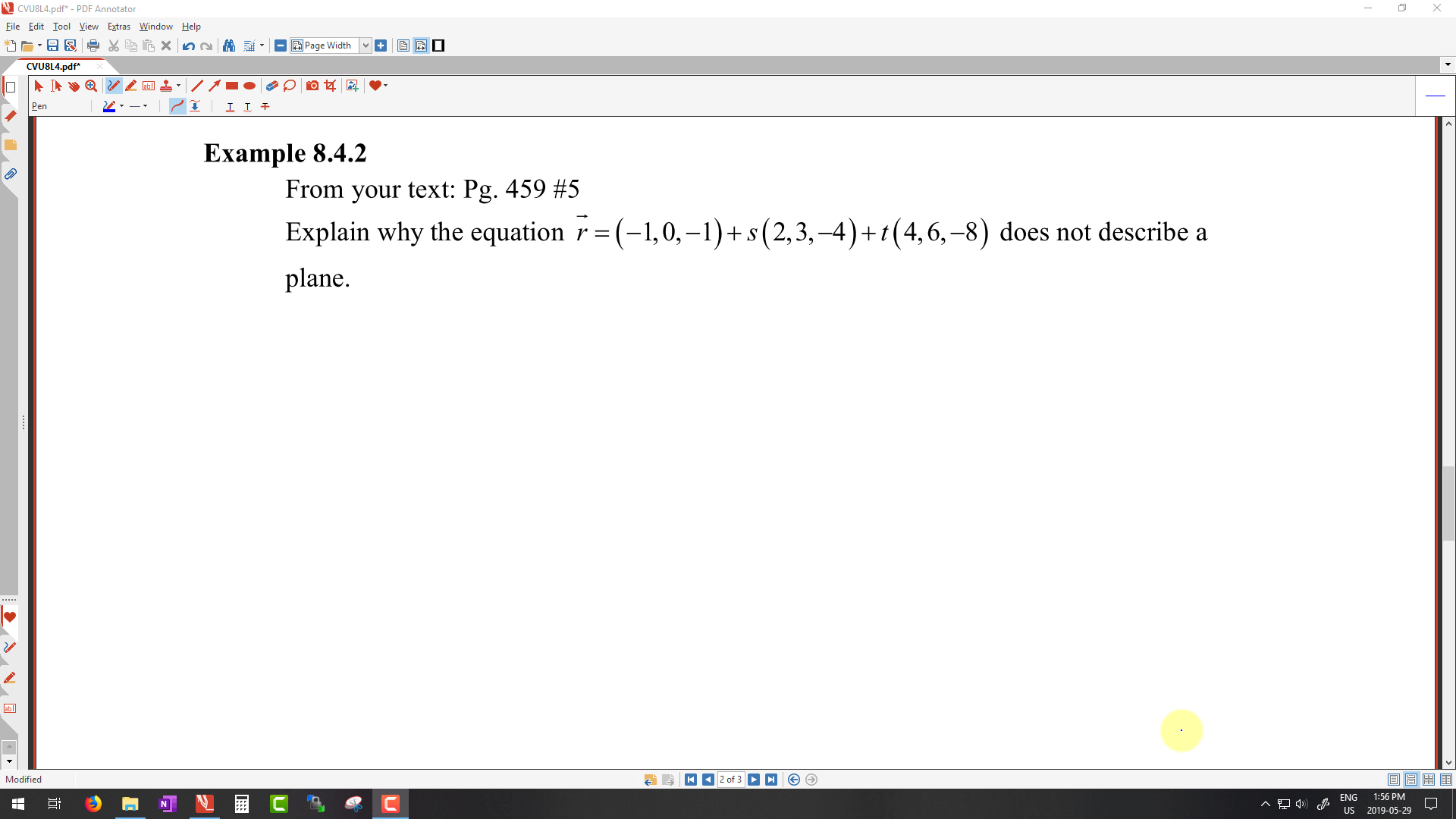This screenshot has width=1456, height=819.
Task: Click the page number field
Action: click(x=730, y=780)
